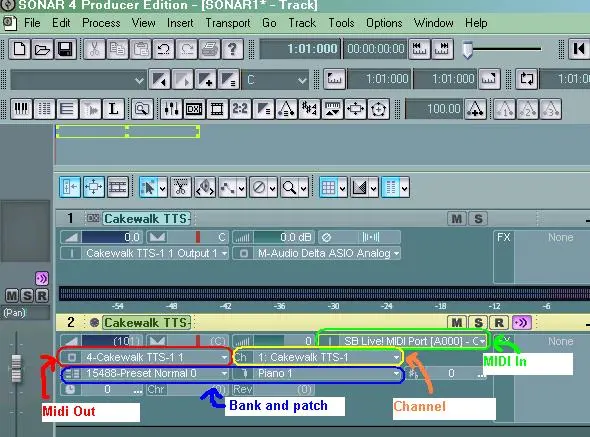Image resolution: width=590 pixels, height=437 pixels.
Task: Open the Transport menu
Action: [x=228, y=23]
